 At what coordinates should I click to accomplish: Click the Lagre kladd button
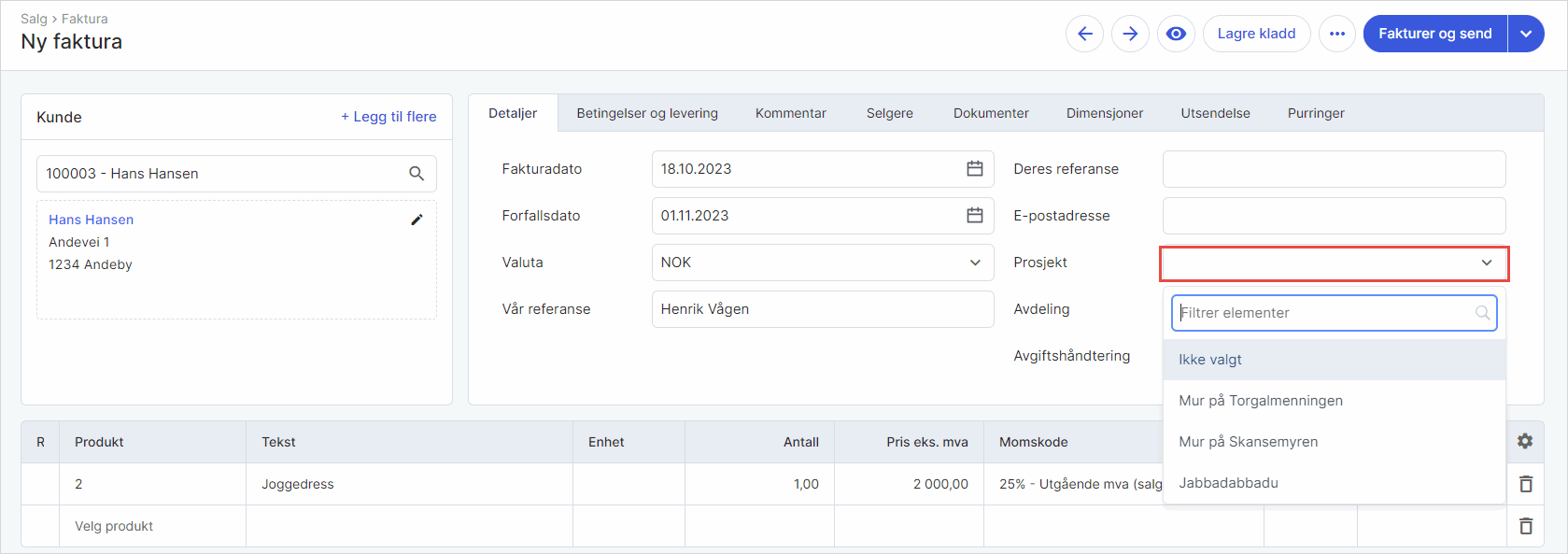click(x=1256, y=34)
